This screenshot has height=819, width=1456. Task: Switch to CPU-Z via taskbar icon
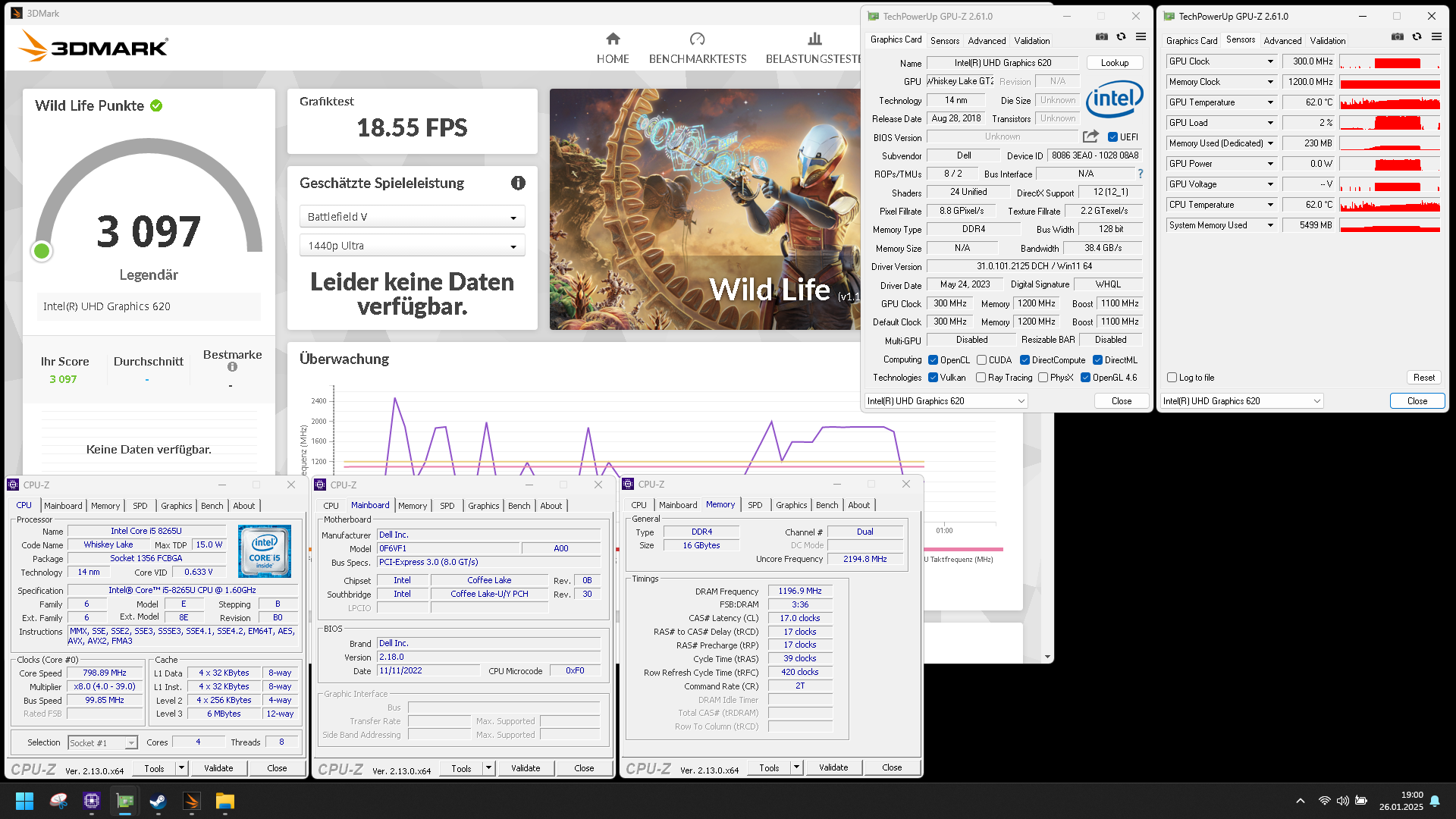tap(92, 801)
